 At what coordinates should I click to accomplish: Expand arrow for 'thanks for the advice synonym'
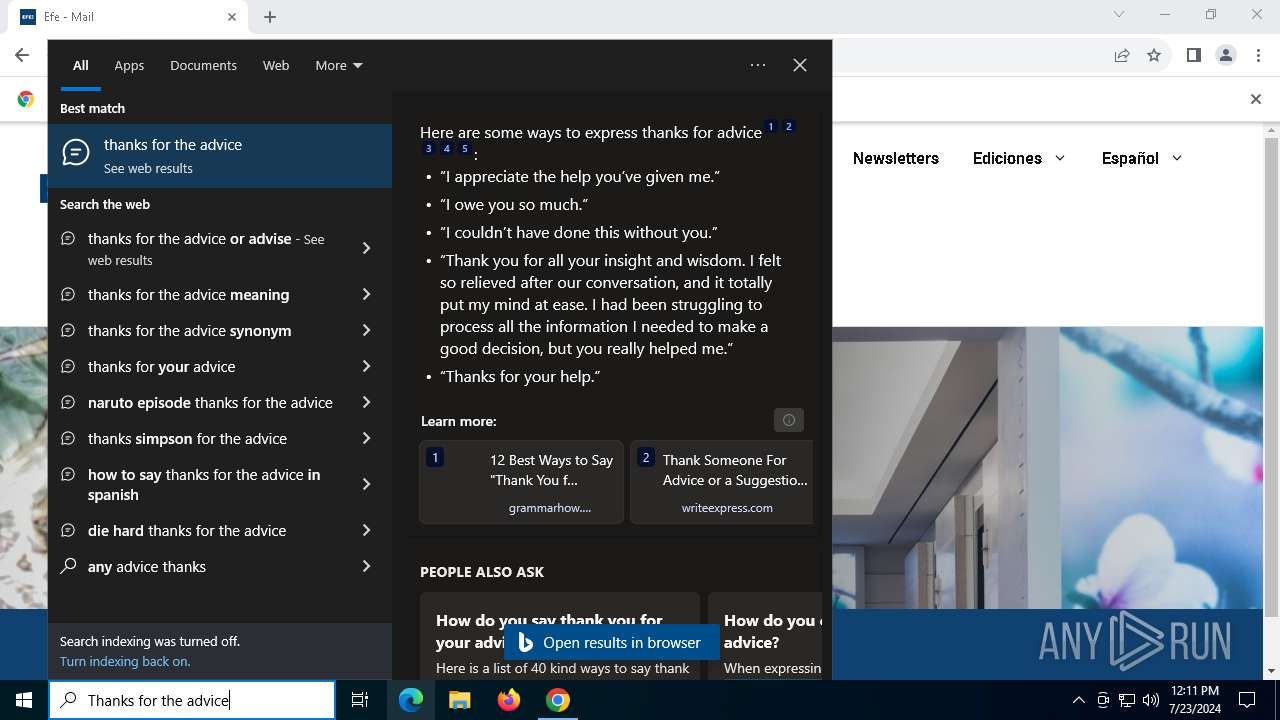click(366, 330)
